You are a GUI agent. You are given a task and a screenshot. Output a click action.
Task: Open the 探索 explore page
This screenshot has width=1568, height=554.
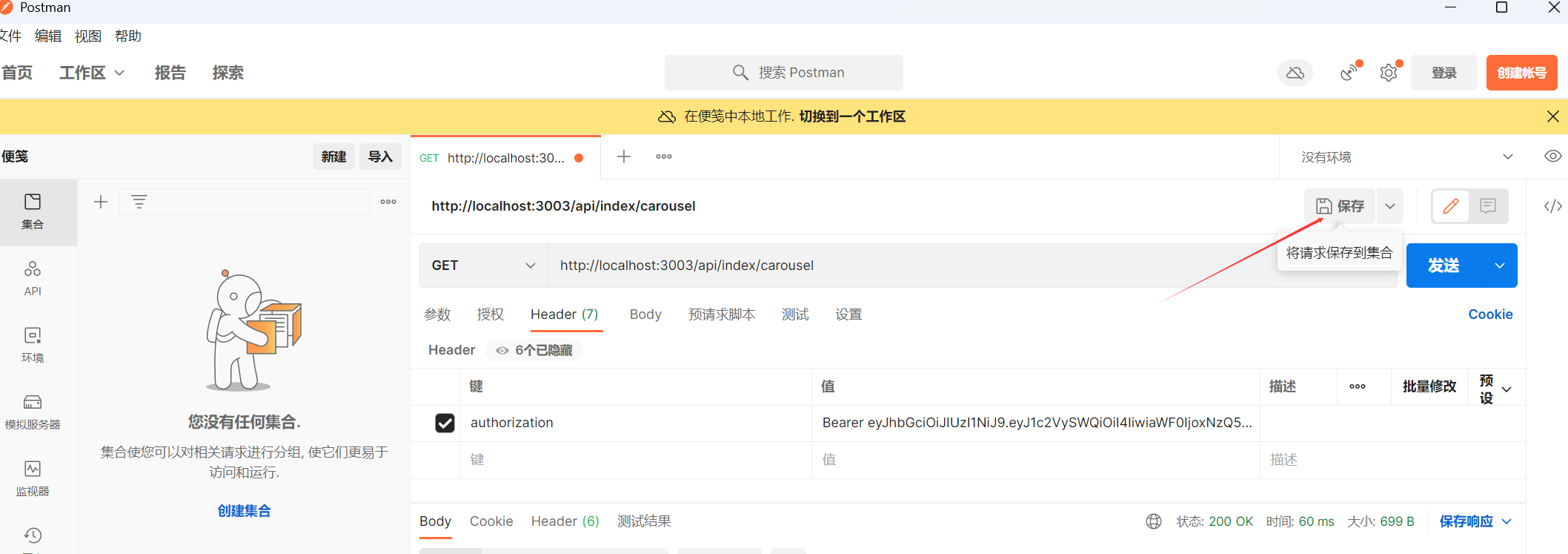(x=228, y=73)
